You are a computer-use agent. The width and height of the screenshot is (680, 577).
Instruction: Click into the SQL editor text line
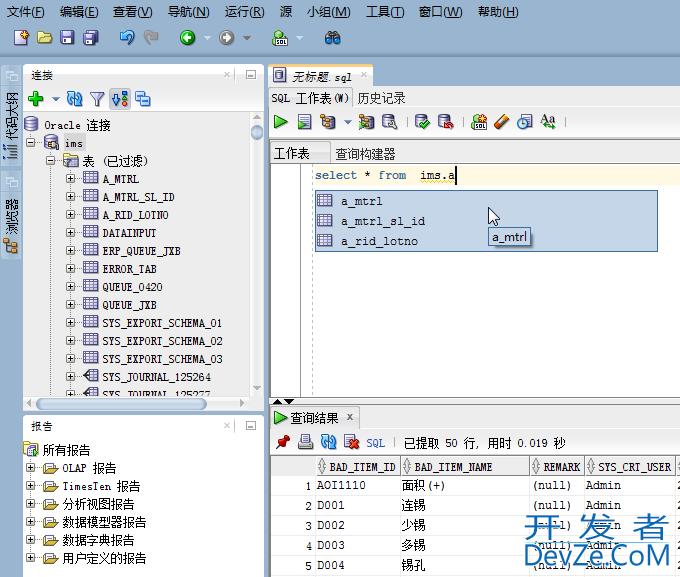pyautogui.click(x=494, y=175)
